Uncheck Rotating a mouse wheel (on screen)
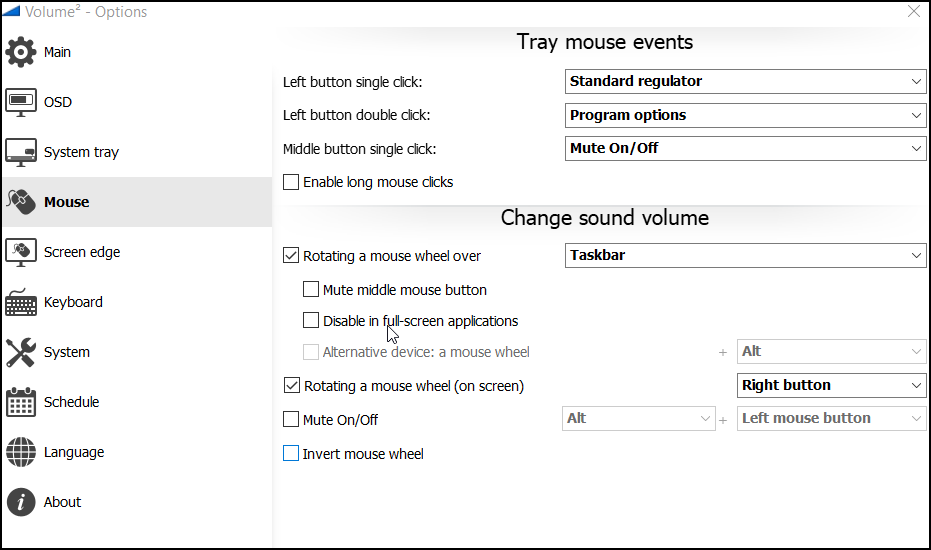This screenshot has width=931, height=550. [292, 385]
